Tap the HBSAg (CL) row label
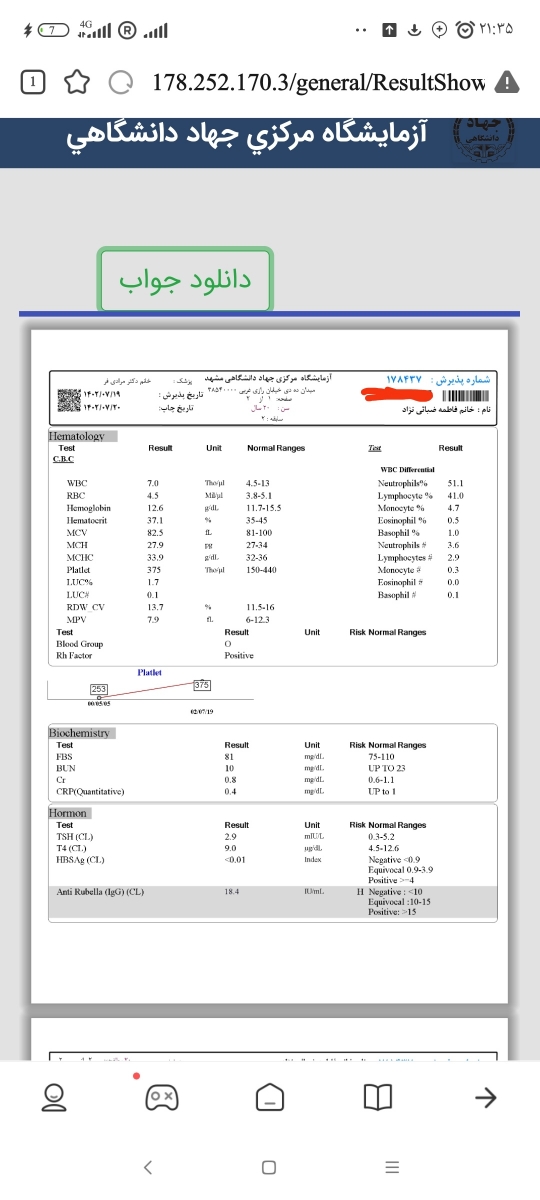 81,859
